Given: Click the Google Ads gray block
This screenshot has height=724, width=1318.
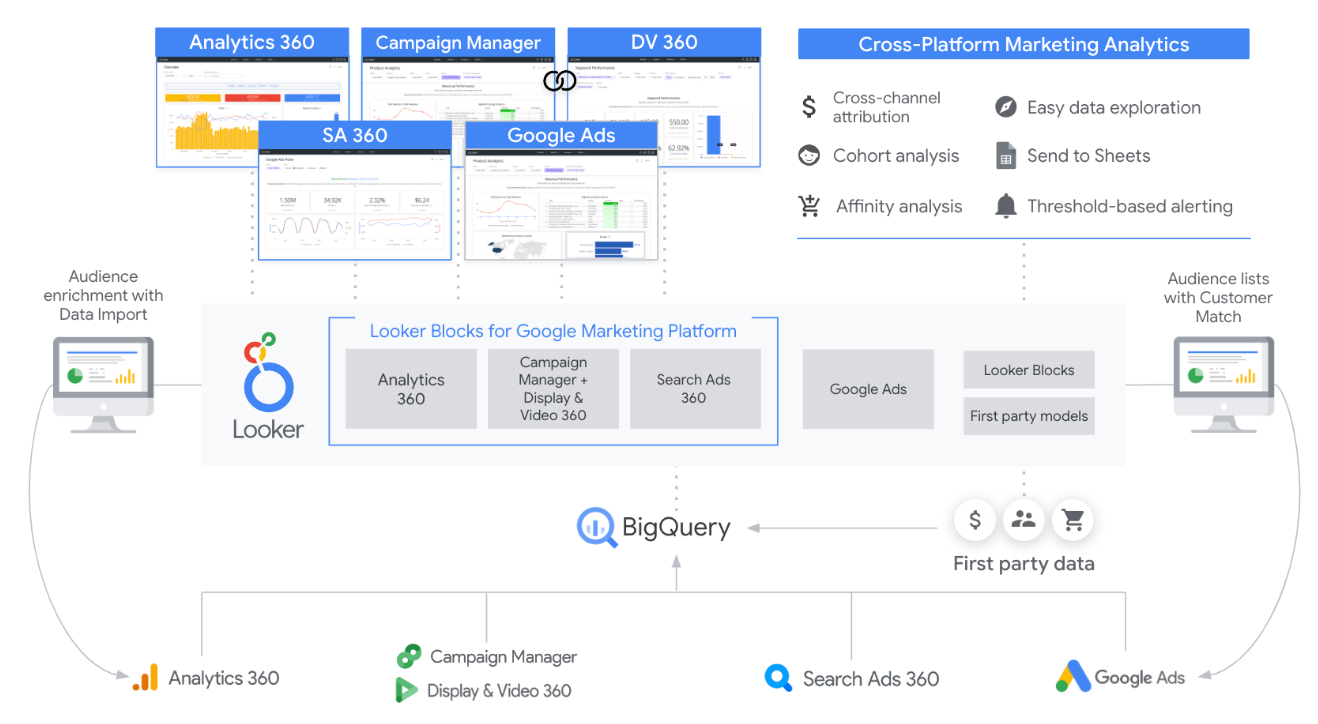Looking at the screenshot, I should pyautogui.click(x=868, y=389).
